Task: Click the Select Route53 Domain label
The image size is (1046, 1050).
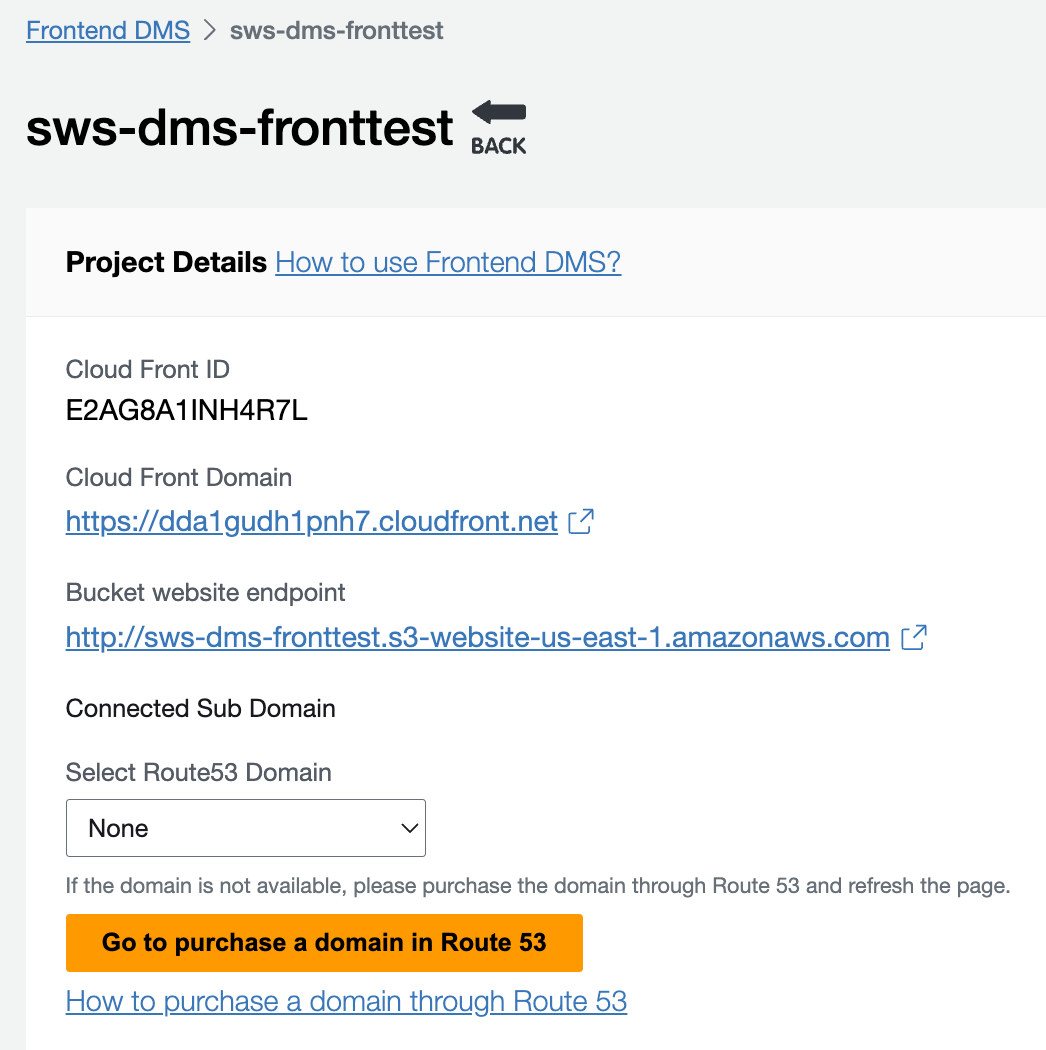Action: point(198,772)
